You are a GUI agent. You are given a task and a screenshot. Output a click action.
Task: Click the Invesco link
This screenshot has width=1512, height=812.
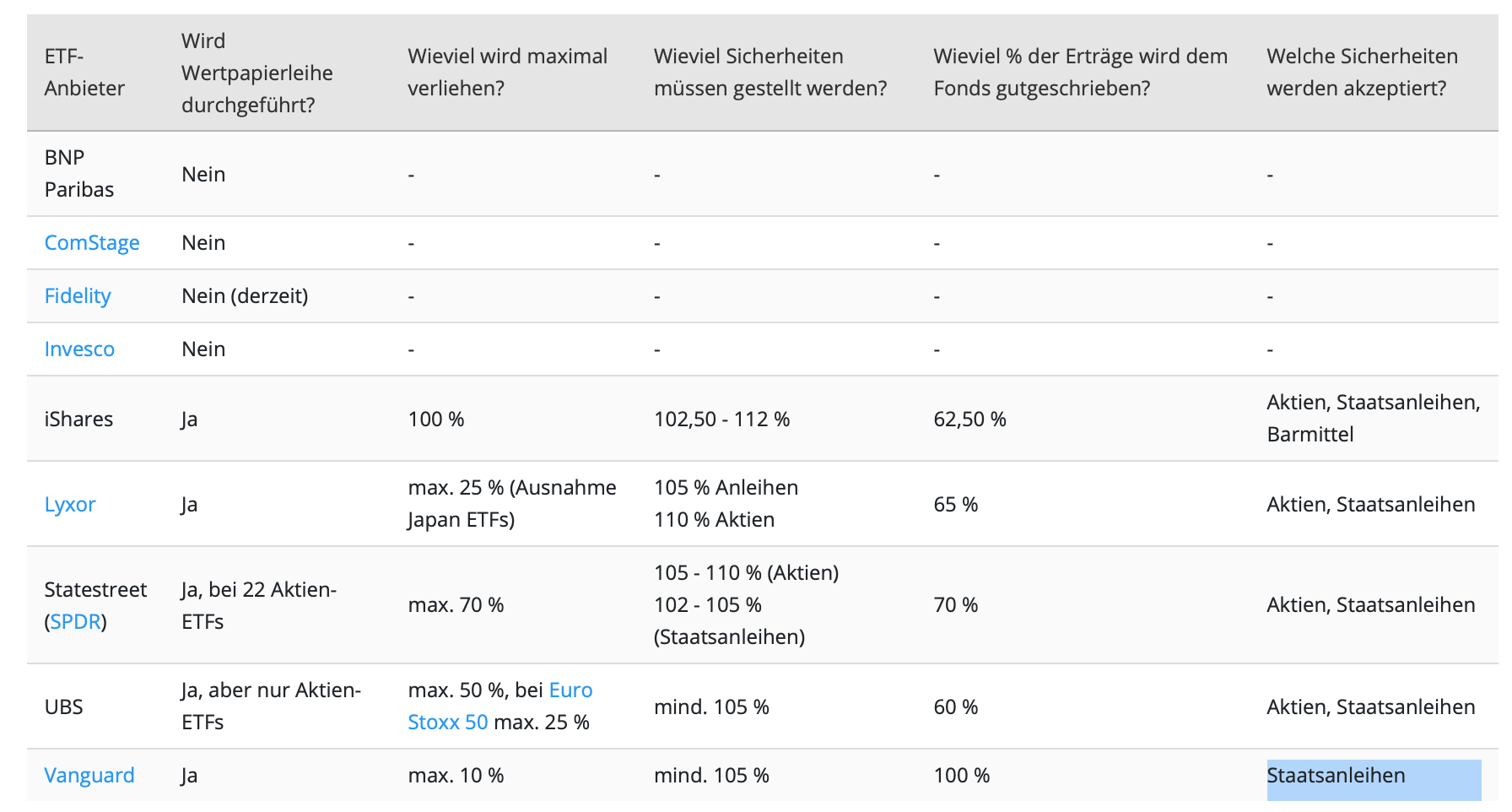coord(79,349)
